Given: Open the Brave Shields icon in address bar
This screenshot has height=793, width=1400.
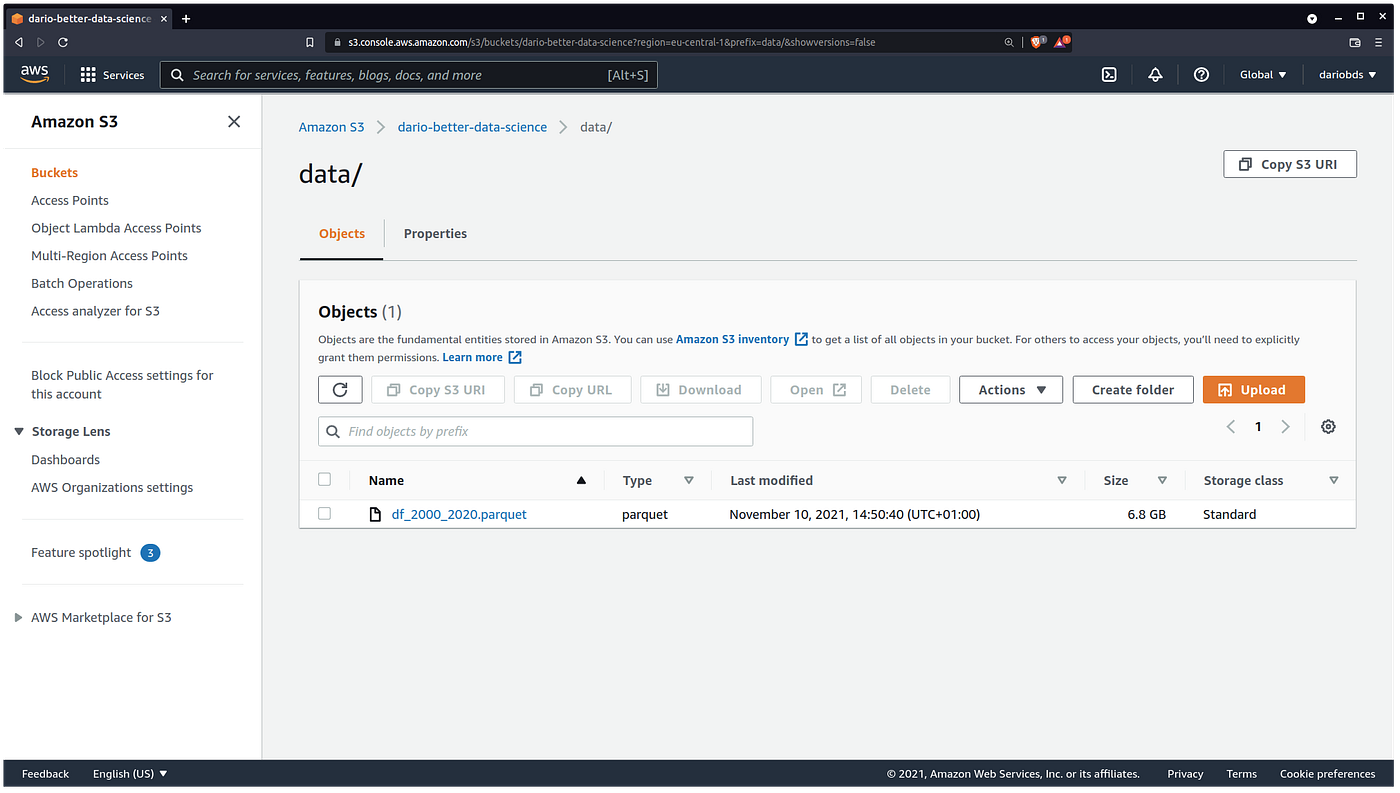Looking at the screenshot, I should coord(1037,42).
